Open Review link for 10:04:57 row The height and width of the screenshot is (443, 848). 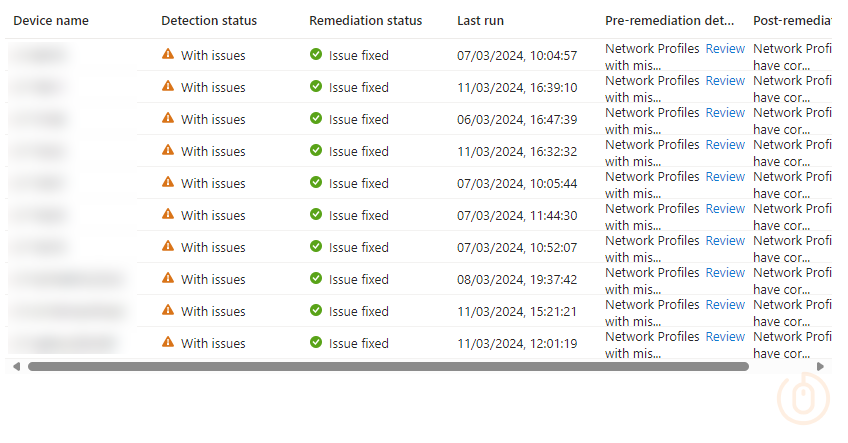coord(725,48)
